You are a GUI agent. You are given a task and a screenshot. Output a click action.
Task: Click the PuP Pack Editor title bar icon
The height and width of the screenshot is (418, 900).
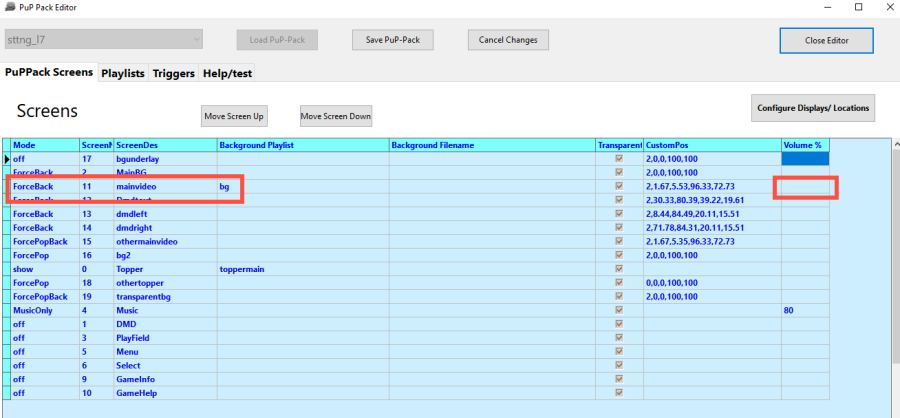(10, 7)
